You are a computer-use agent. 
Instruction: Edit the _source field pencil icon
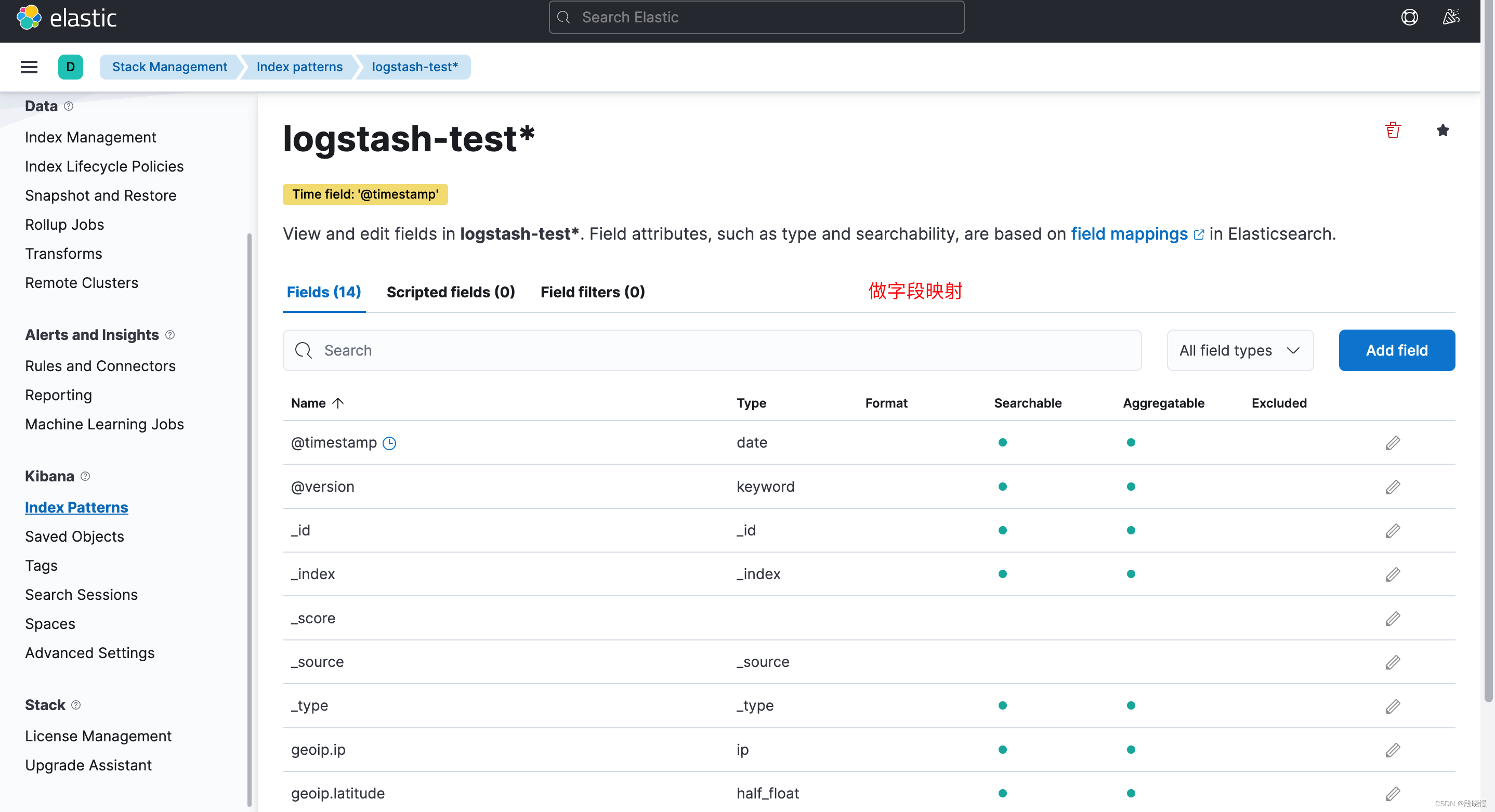click(x=1393, y=662)
